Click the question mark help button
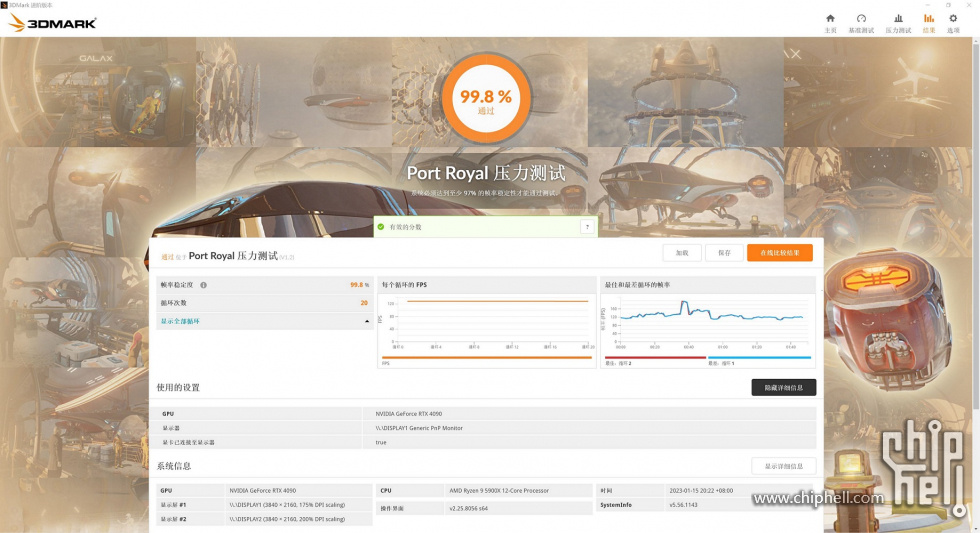Image resolution: width=980 pixels, height=533 pixels. 587,227
